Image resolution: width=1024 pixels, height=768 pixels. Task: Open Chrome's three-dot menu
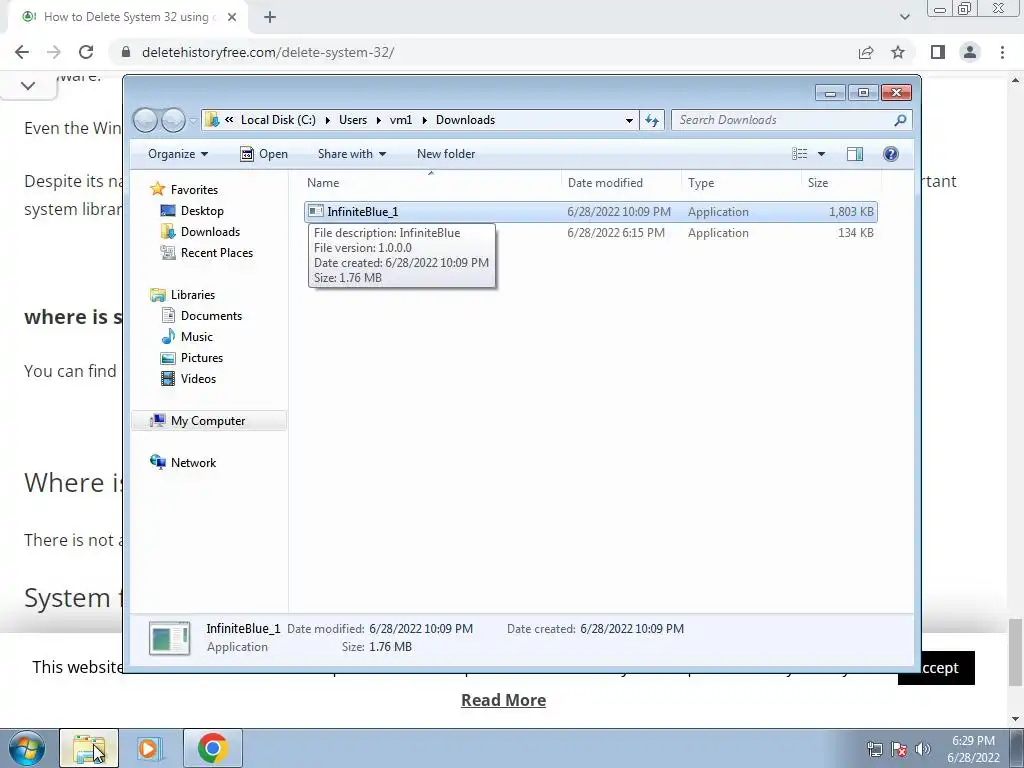1002,52
